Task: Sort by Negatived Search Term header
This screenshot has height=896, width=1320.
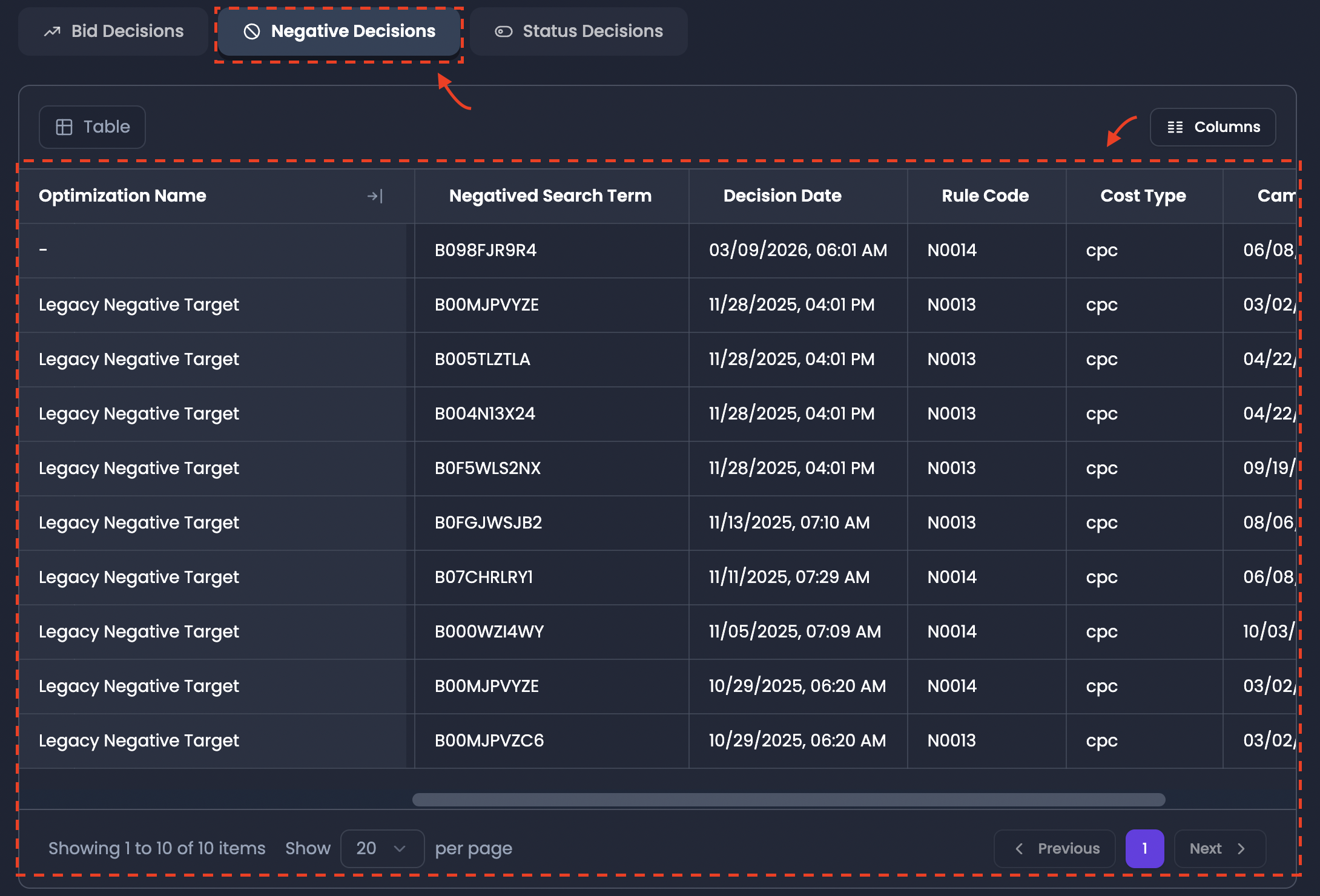Action: tap(550, 196)
